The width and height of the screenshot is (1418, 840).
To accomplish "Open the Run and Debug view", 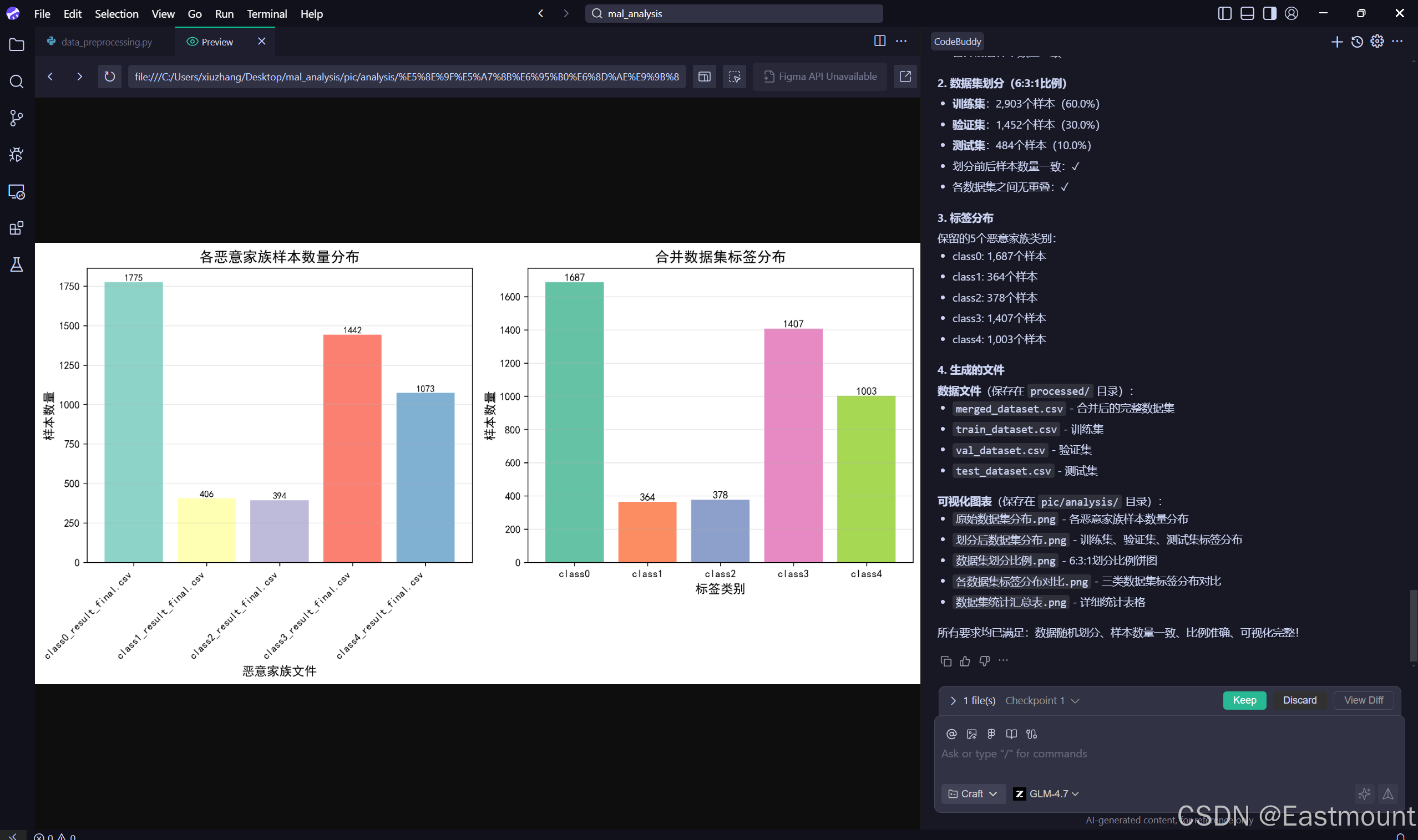I will [x=17, y=155].
